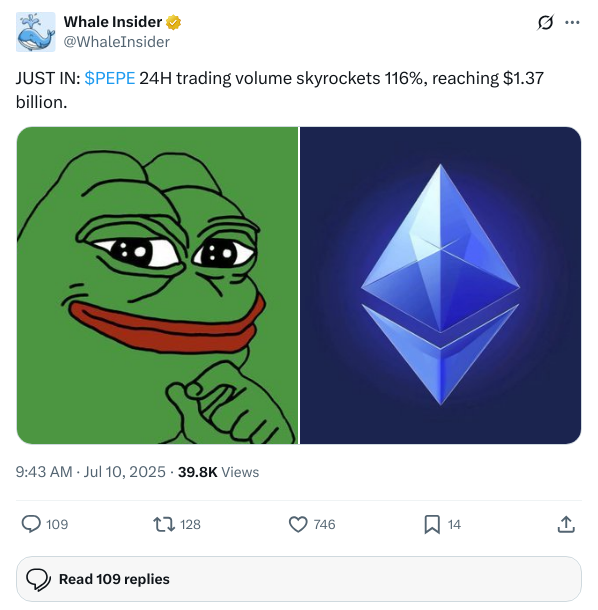Open the three-dot more options menu
This screenshot has height=610, width=598.
click(x=572, y=23)
